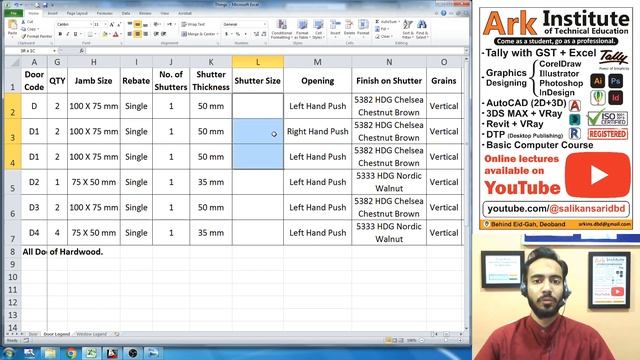Click the Decrease Font Size icon
The height and width of the screenshot is (360, 640).
119,24
